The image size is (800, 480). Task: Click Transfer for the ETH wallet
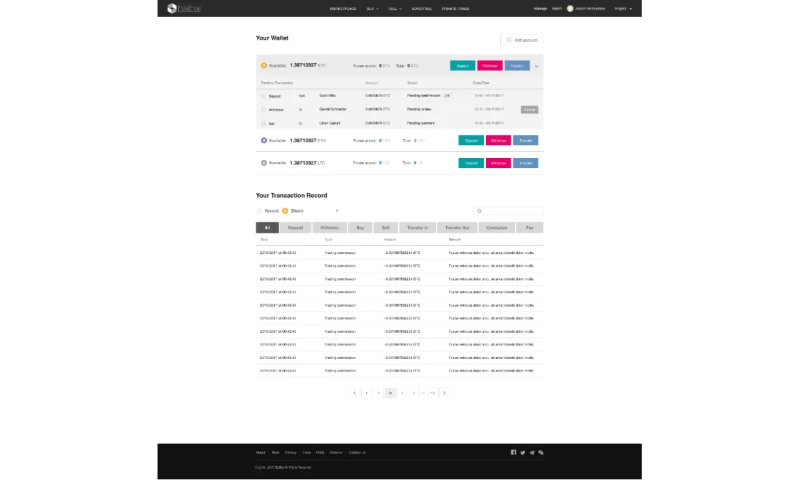526,140
